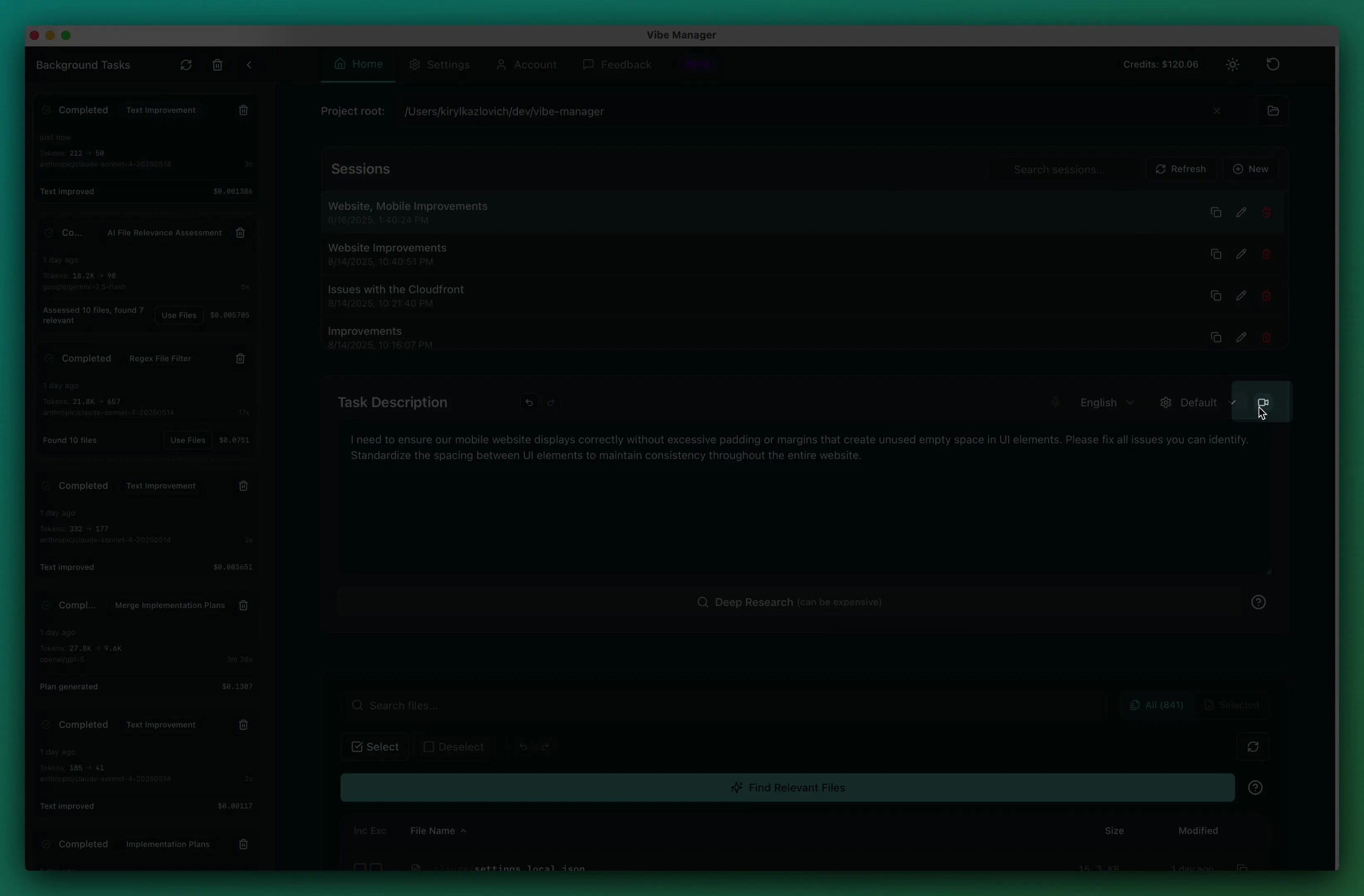The width and height of the screenshot is (1364, 896).
Task: Open the Default settings dropdown
Action: click(1198, 403)
